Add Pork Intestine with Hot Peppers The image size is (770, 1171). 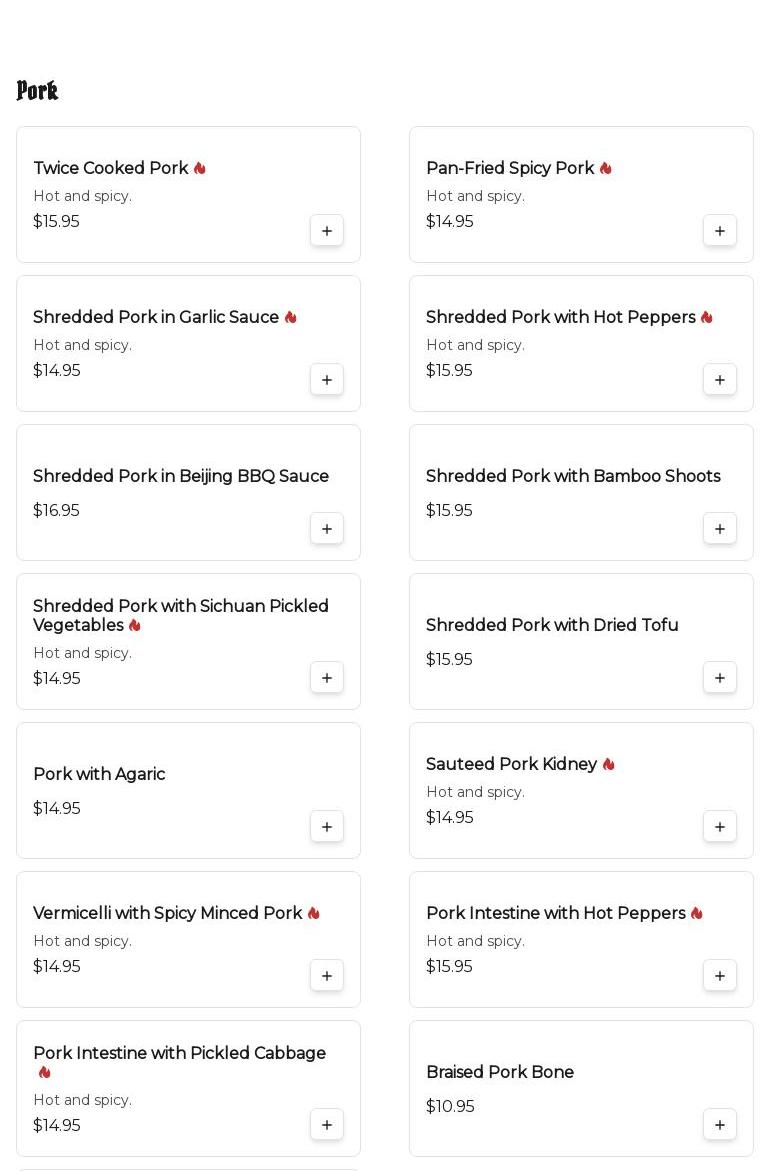click(720, 976)
